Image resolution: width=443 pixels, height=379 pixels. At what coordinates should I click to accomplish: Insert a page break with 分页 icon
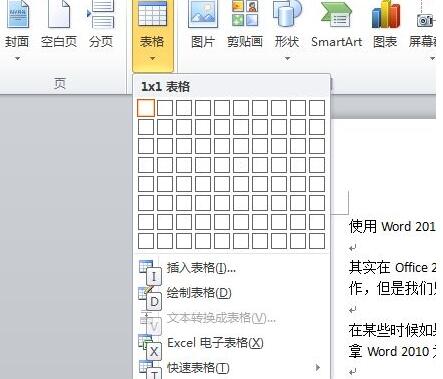tap(101, 15)
